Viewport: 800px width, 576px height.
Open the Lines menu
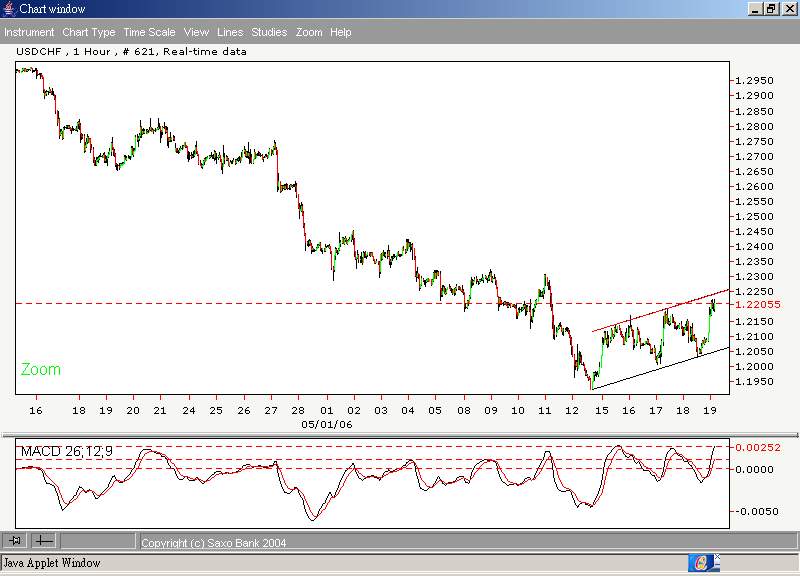(230, 32)
